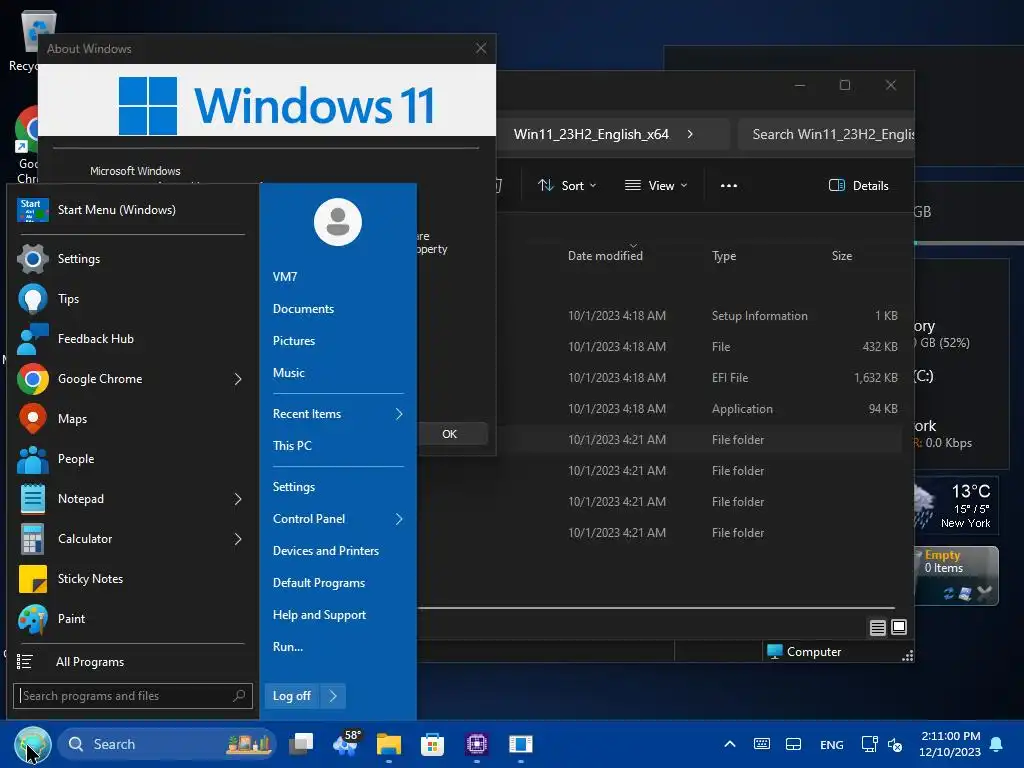This screenshot has width=1024, height=768.
Task: Click the user account avatar picture
Action: click(338, 222)
